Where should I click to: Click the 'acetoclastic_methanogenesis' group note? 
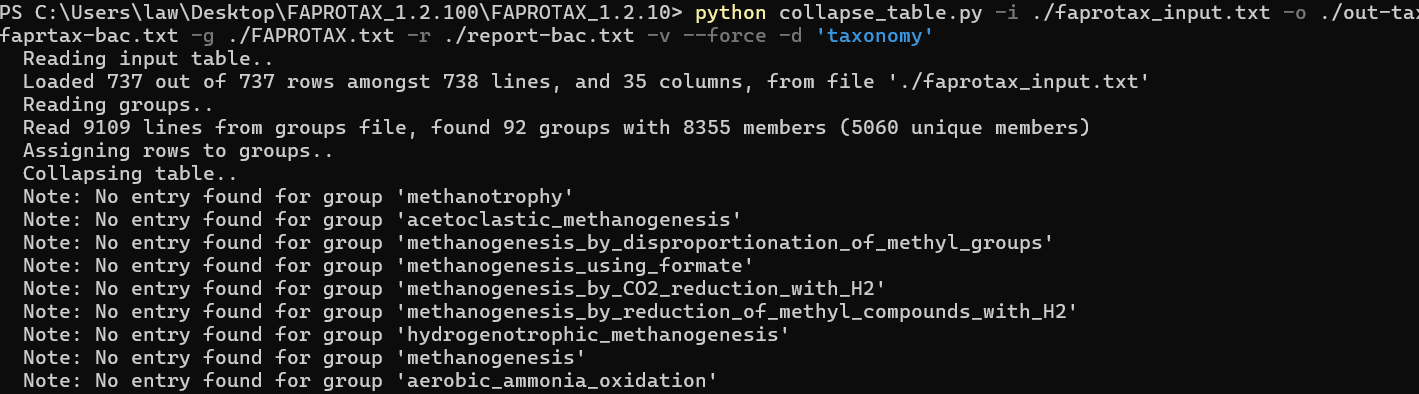[x=381, y=220]
